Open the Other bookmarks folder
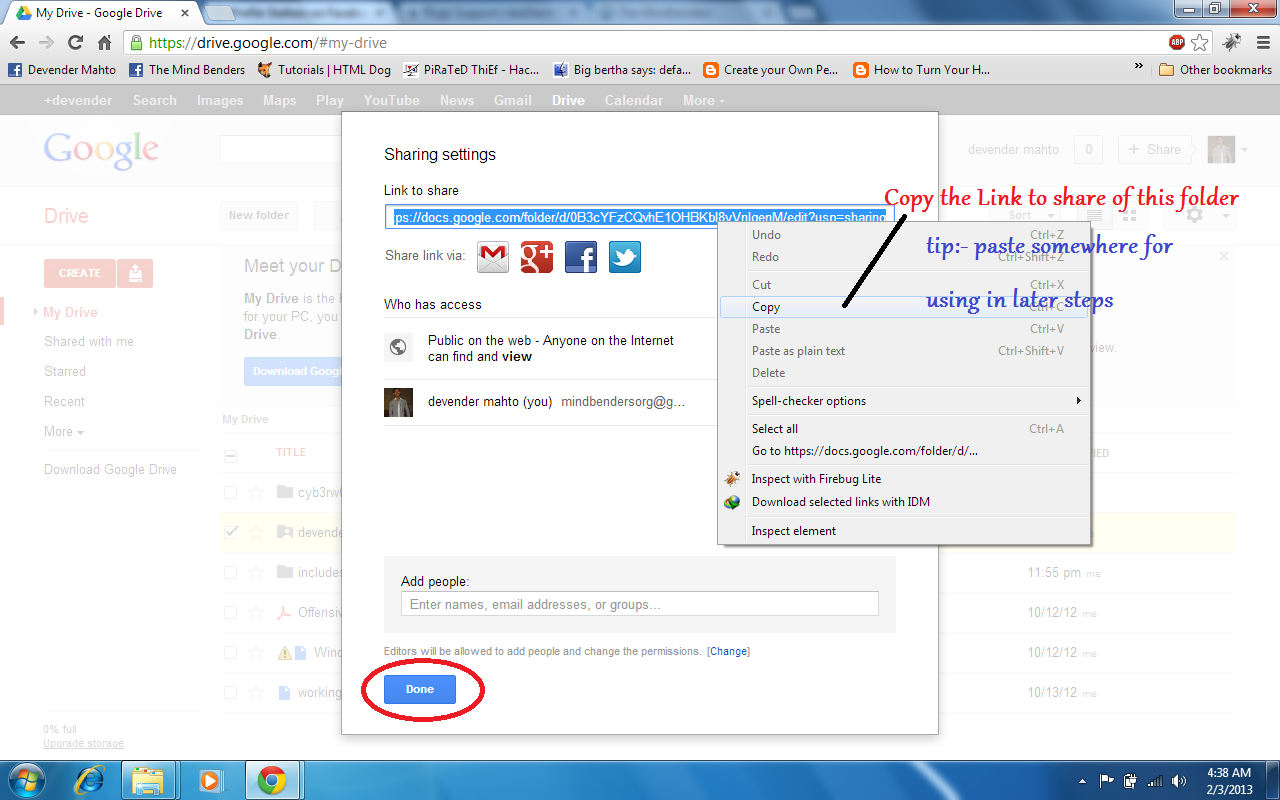 tap(1215, 69)
